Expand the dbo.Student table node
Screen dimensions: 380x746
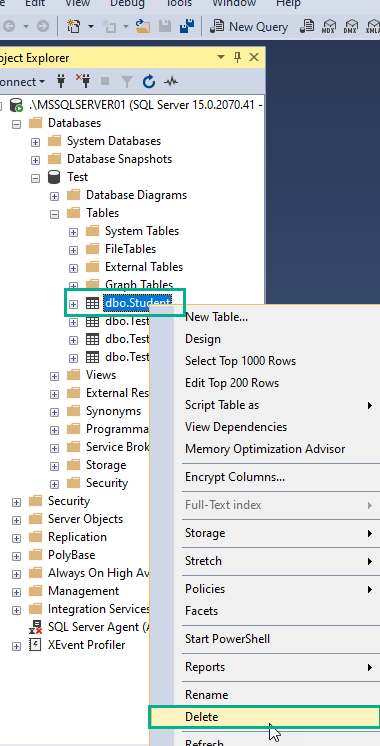pyautogui.click(x=73, y=304)
